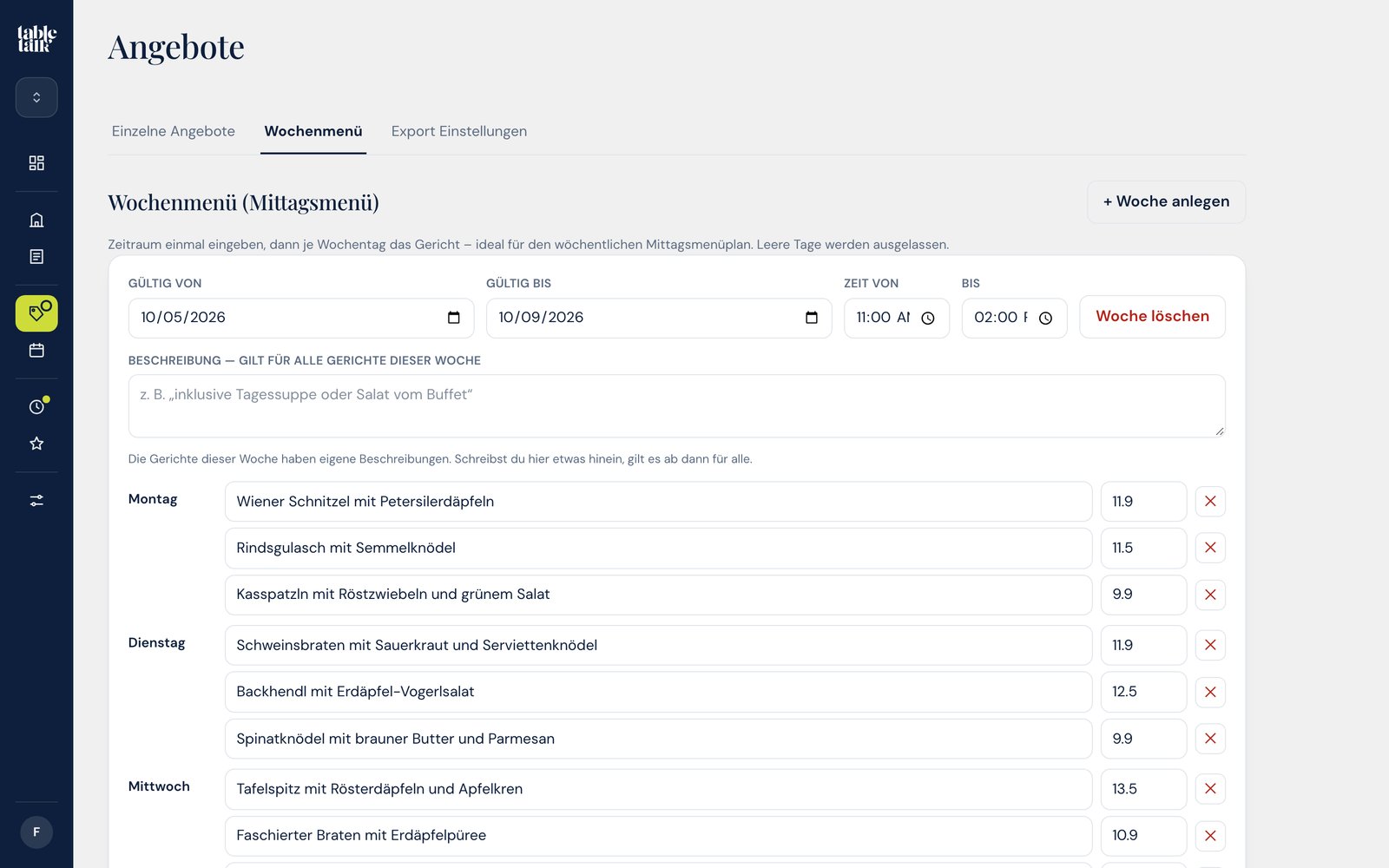Open the dashboard grid icon in sidebar

[x=36, y=163]
